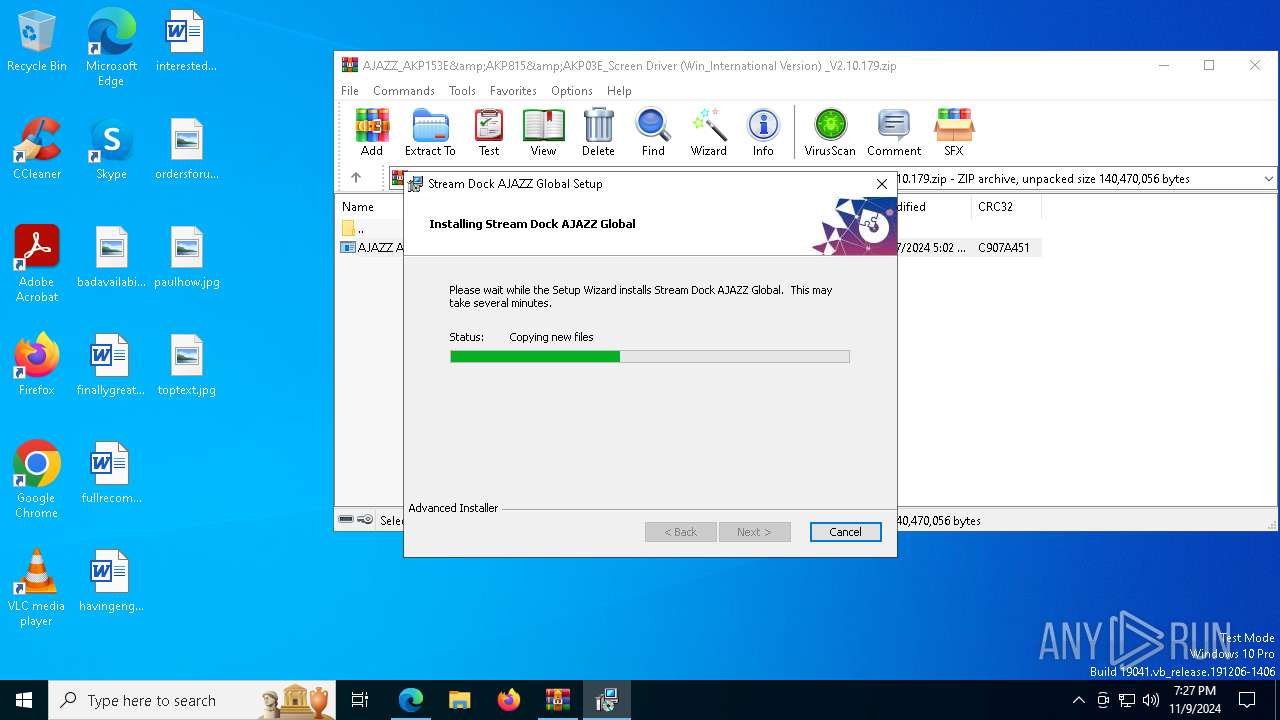The width and height of the screenshot is (1280, 720).
Task: Close the Stream Dock Setup dialog
Action: [x=881, y=184]
